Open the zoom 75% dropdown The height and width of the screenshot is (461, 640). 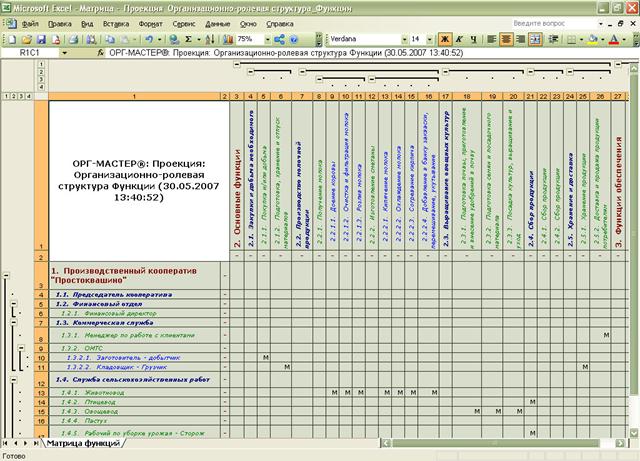point(268,39)
